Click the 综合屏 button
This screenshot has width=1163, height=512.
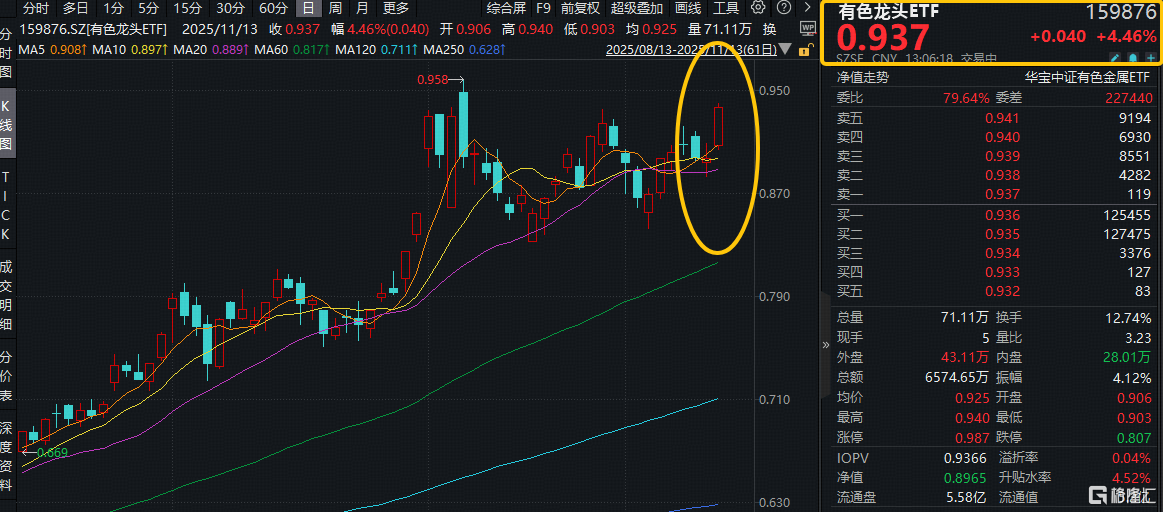[x=504, y=8]
